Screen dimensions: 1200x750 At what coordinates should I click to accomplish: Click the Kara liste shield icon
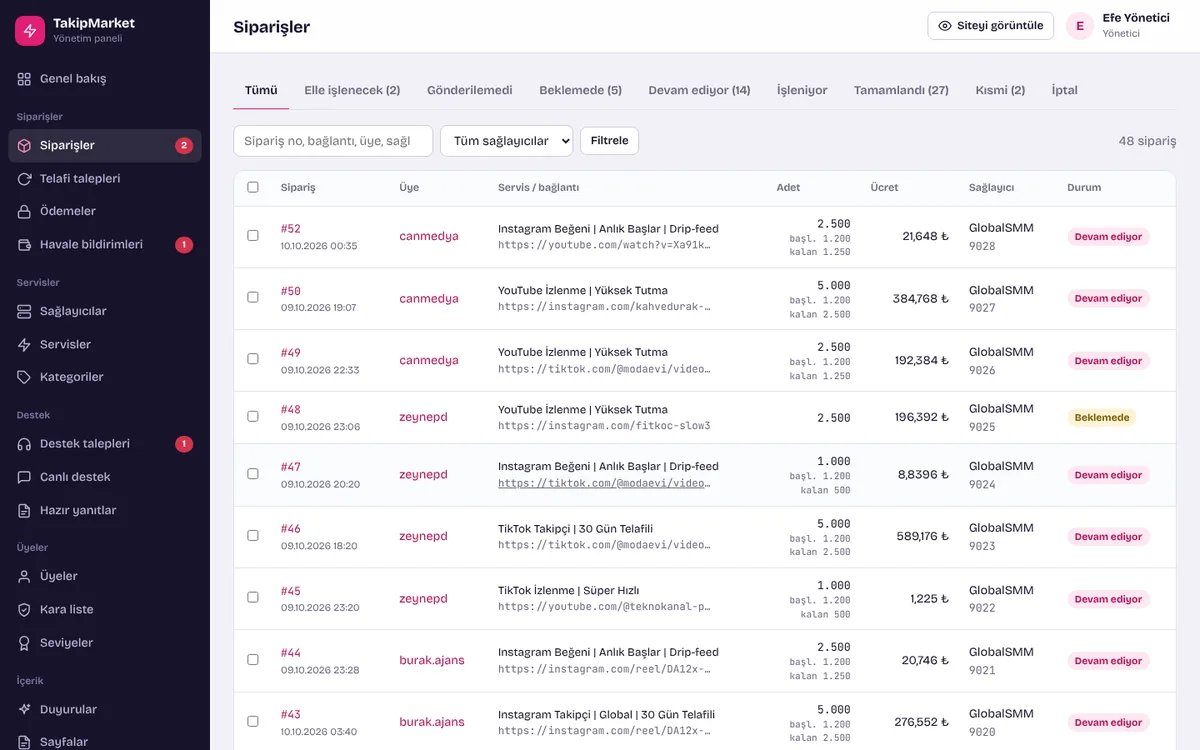click(24, 609)
